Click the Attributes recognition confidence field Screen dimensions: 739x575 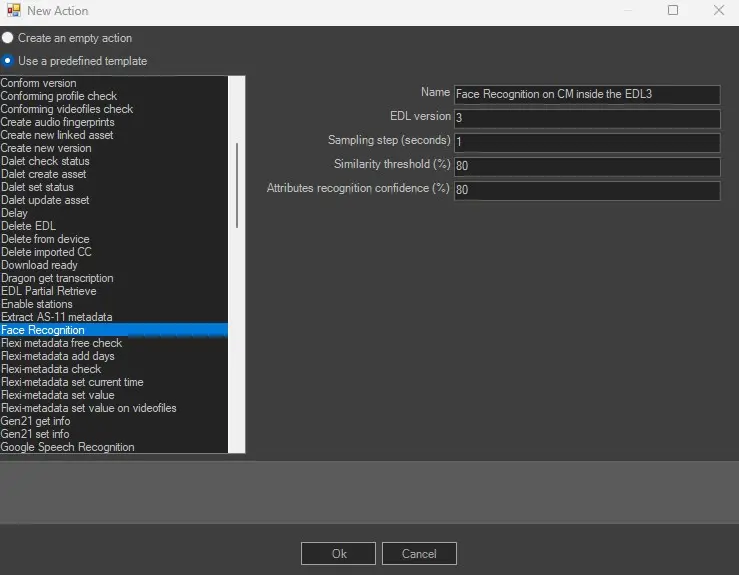point(586,190)
